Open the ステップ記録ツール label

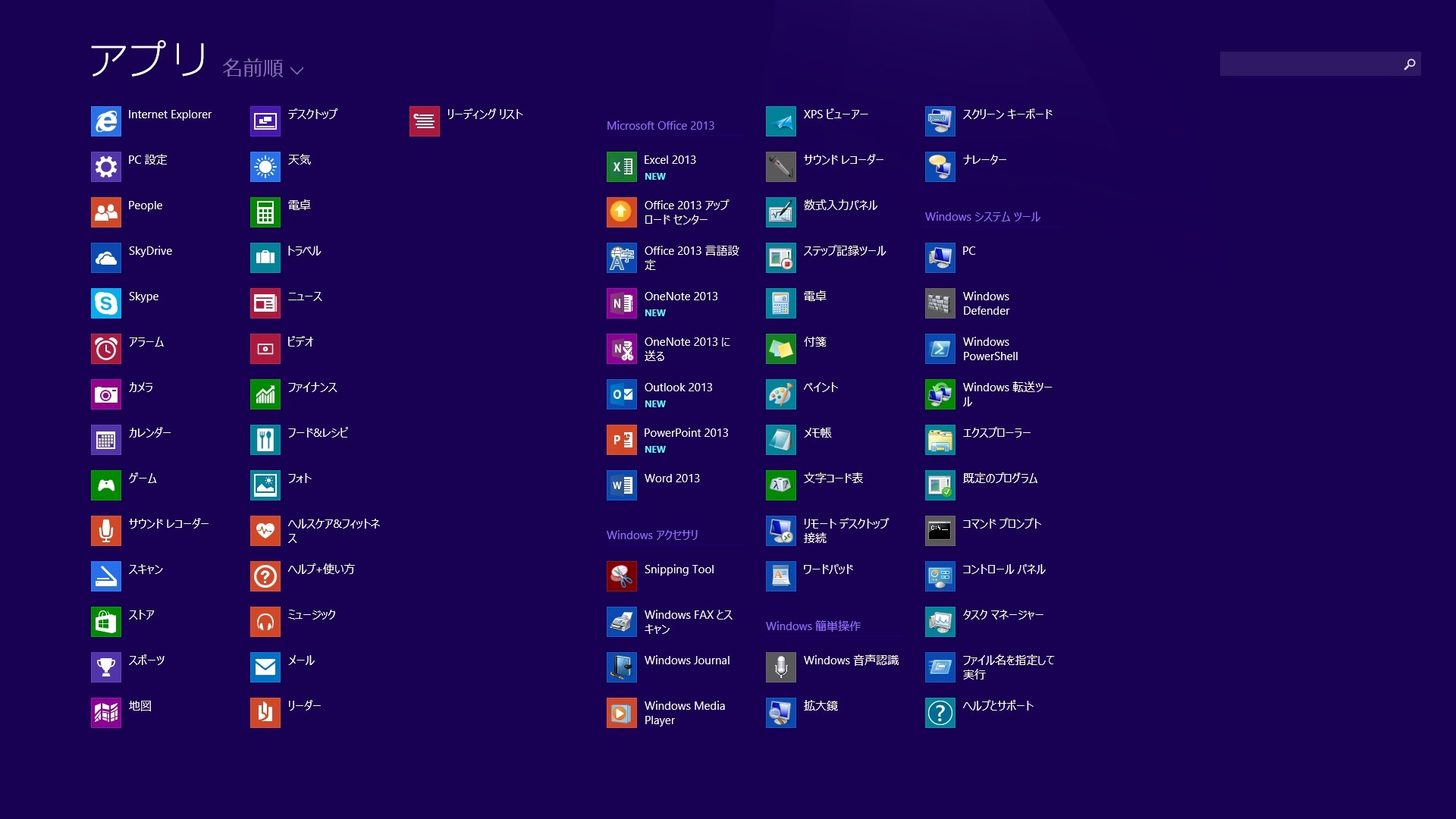(845, 251)
